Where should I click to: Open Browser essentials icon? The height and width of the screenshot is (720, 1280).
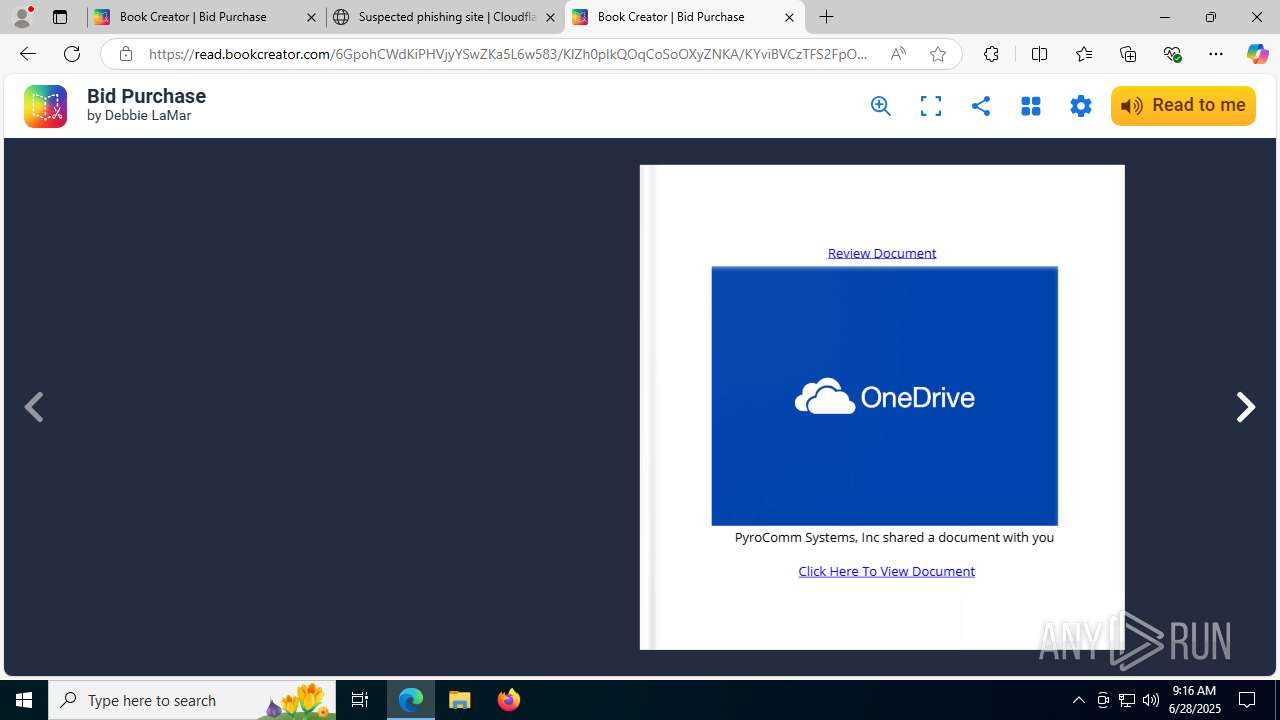click(x=1172, y=54)
